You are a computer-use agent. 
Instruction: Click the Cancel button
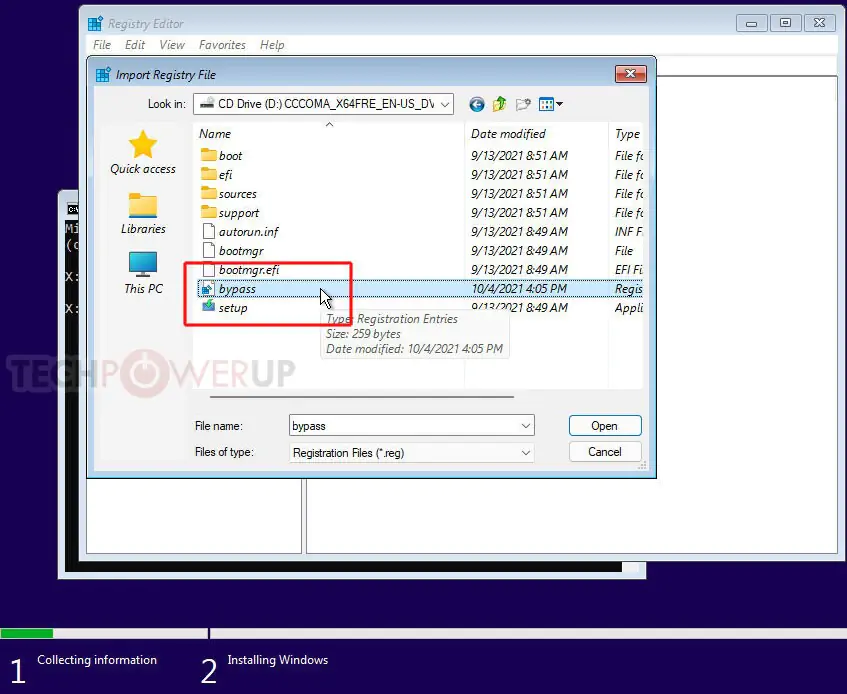(x=605, y=452)
